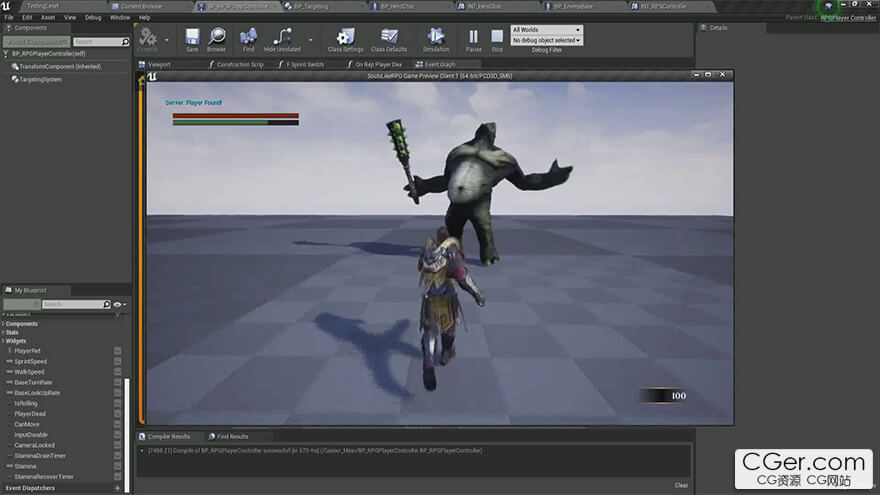Toggle BaseTurnRate variable visibility eye
This screenshot has width=880, height=495.
(x=118, y=382)
